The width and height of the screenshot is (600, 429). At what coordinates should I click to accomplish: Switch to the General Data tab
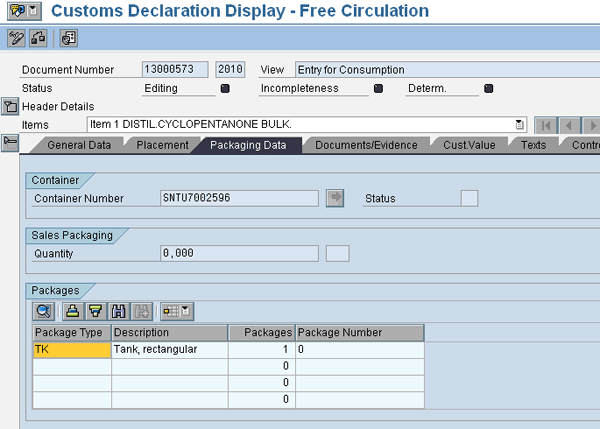coord(78,145)
